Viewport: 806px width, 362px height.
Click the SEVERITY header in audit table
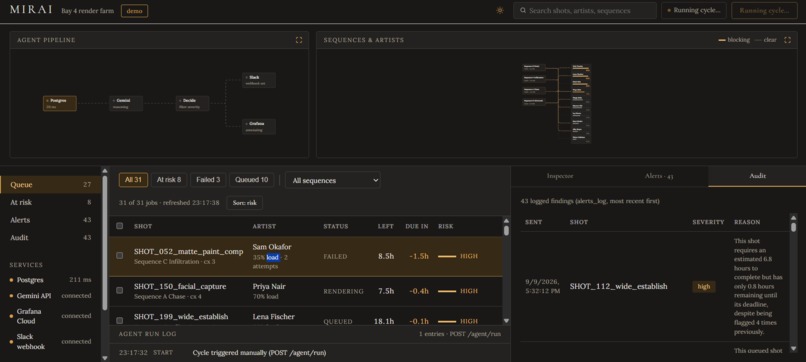708,222
